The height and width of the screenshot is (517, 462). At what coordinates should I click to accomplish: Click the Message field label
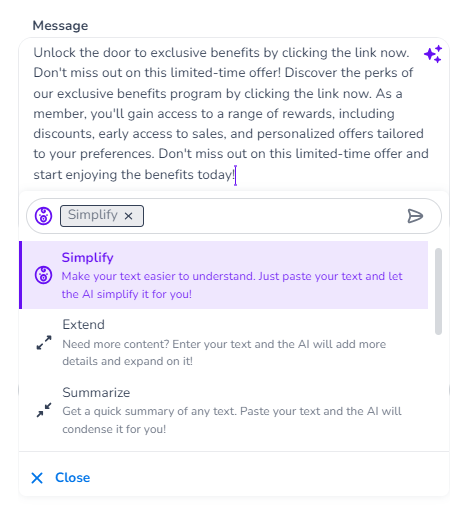click(x=60, y=26)
